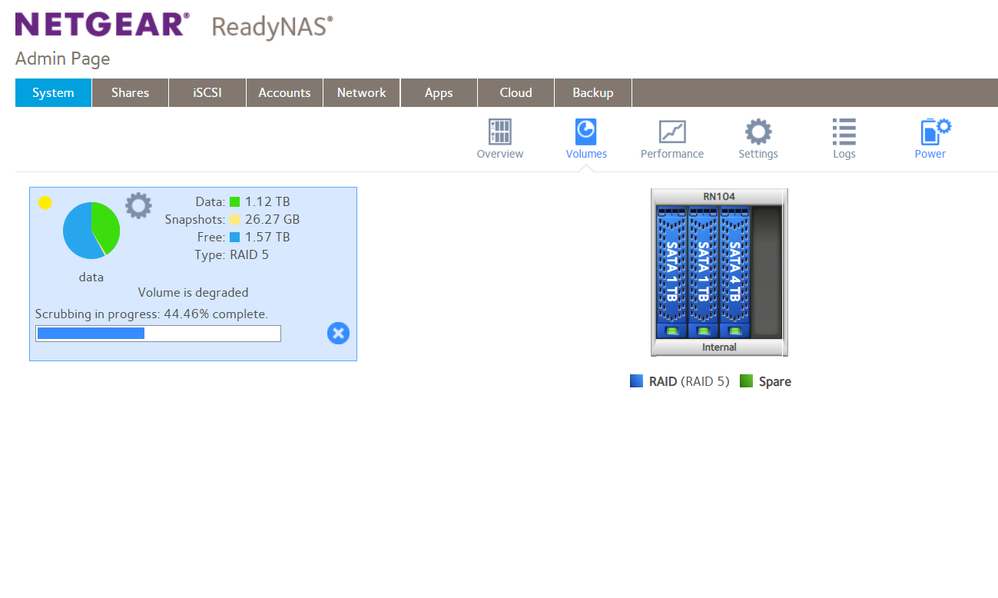The image size is (998, 598).
Task: Click the 'RN104' chassis label
Action: pos(719,197)
